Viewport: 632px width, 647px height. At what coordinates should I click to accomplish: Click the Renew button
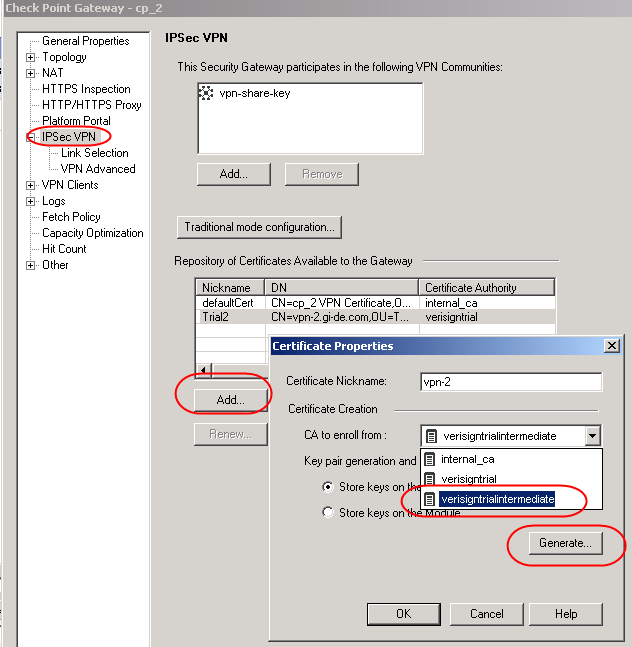pyautogui.click(x=231, y=434)
